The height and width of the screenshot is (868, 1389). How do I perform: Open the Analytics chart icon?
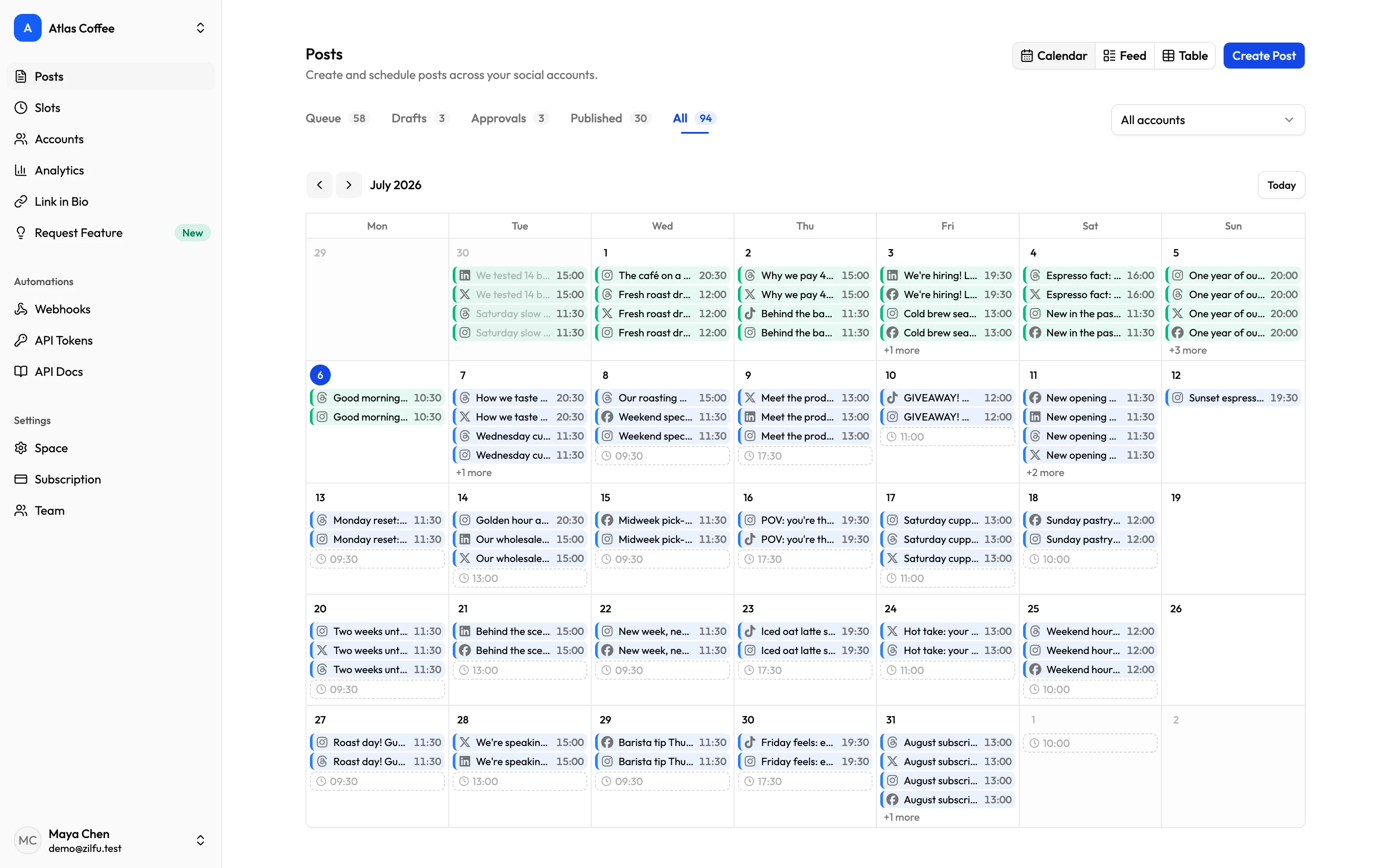coord(21,170)
